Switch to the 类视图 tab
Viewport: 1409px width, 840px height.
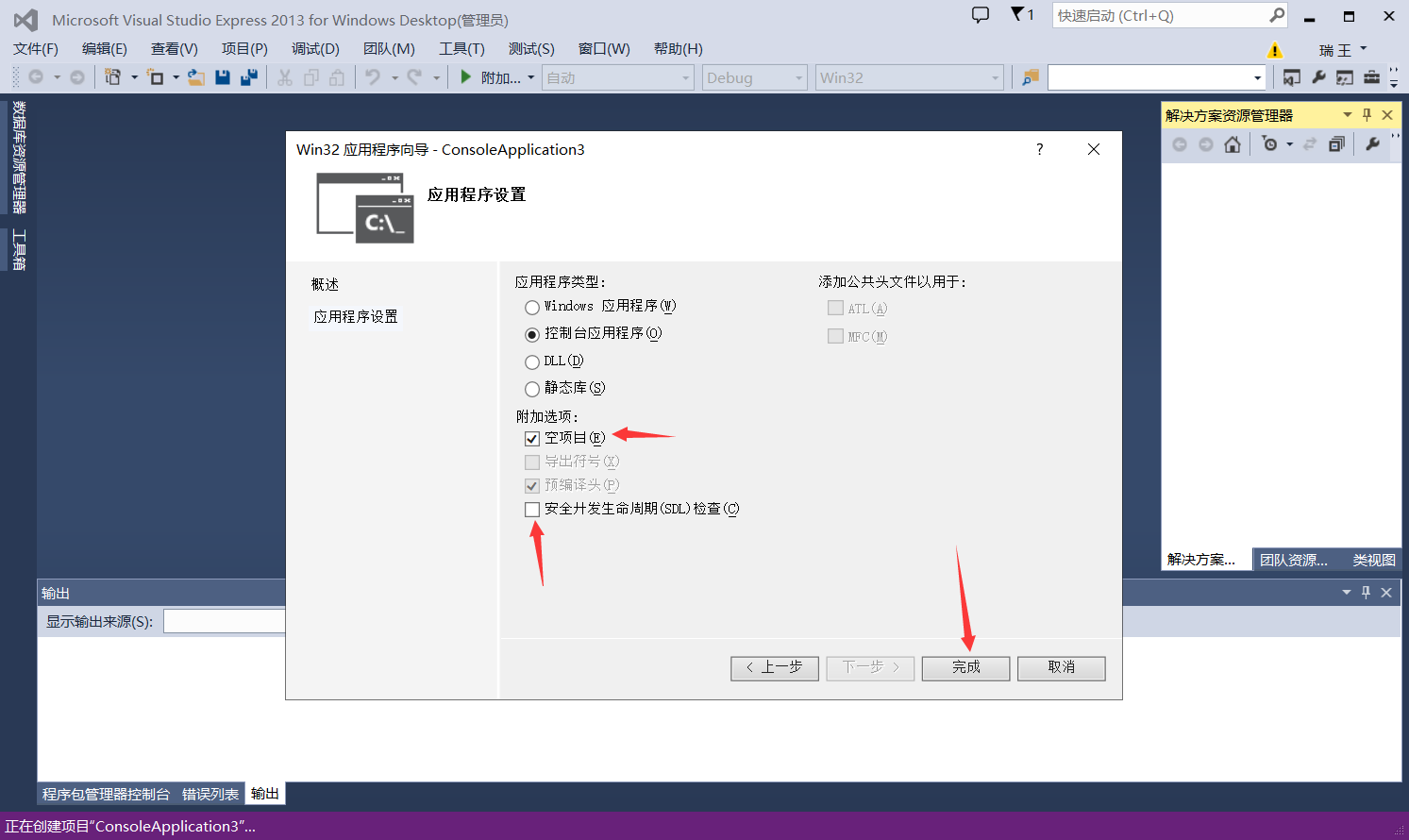[x=1374, y=560]
